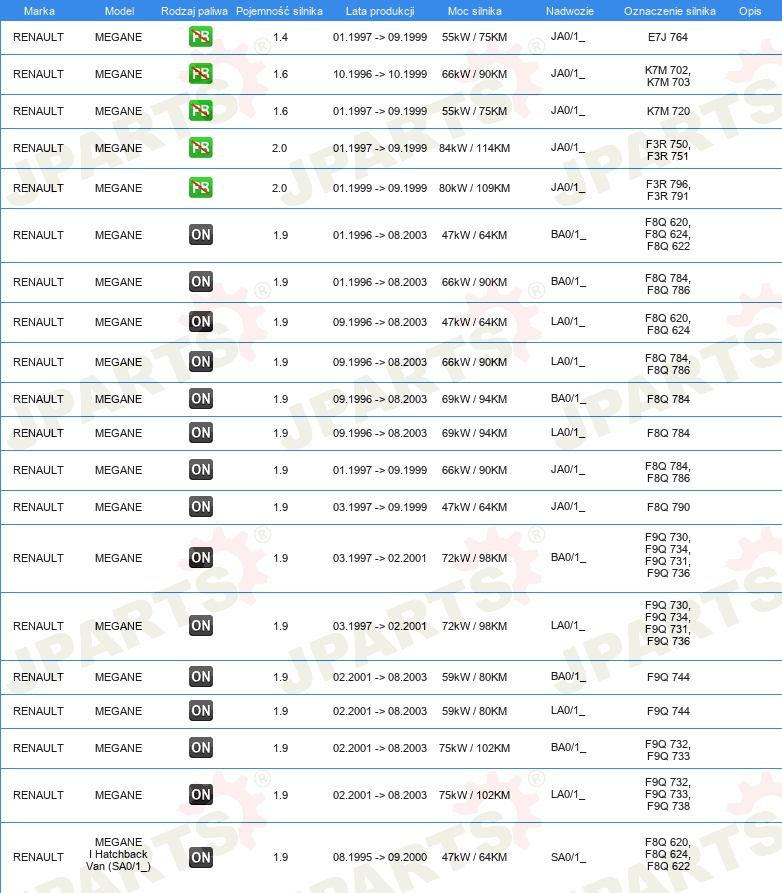Click the production dates 01.1999 -> 09.1999
The width and height of the screenshot is (782, 893).
click(380, 188)
